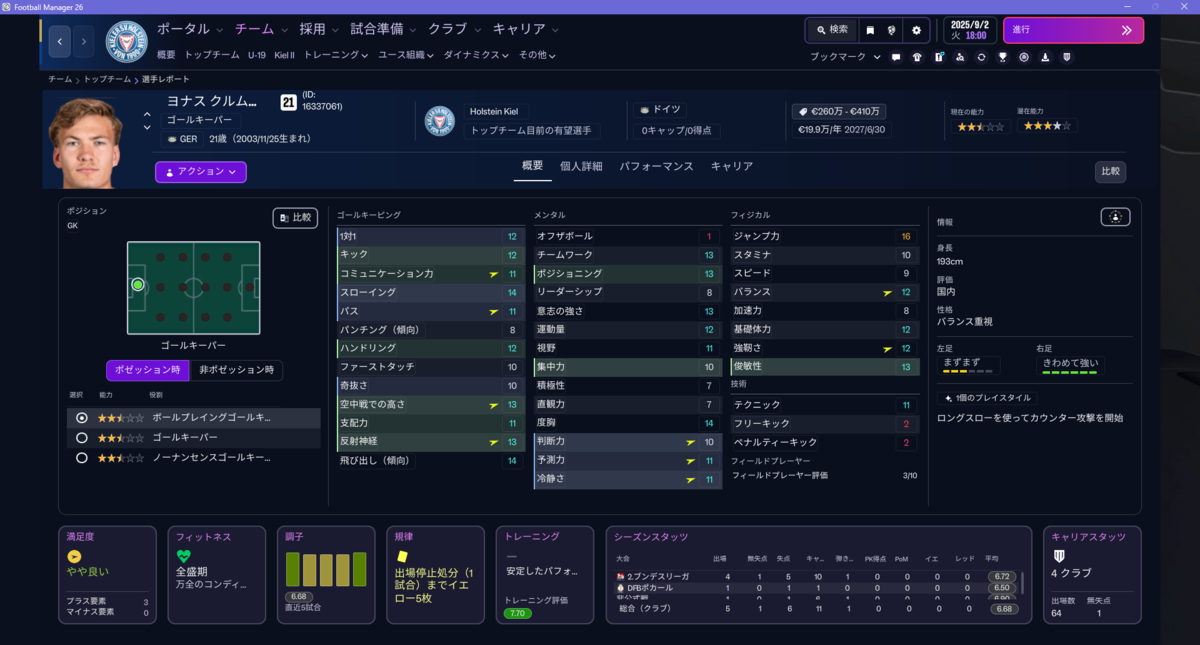Go to previous player with up arrow
1200x645 pixels.
click(147, 114)
